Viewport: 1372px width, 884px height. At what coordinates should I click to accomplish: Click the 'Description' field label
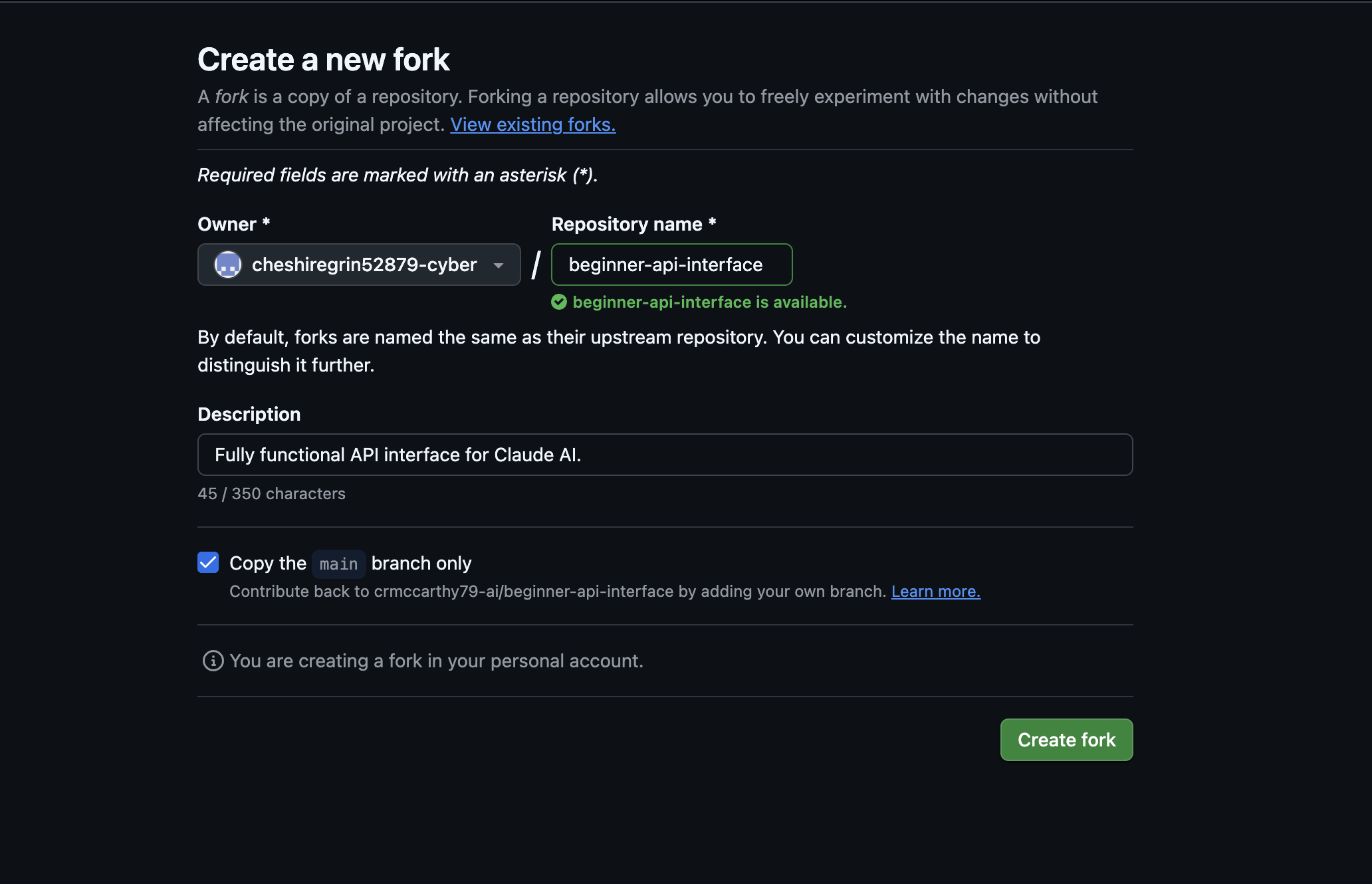tap(249, 414)
